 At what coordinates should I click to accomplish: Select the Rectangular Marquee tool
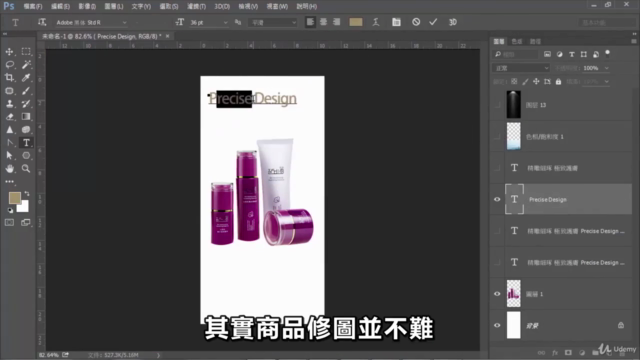26,51
